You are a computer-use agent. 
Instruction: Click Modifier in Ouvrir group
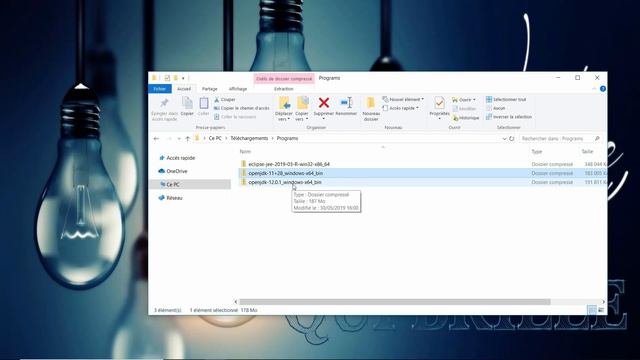click(464, 109)
